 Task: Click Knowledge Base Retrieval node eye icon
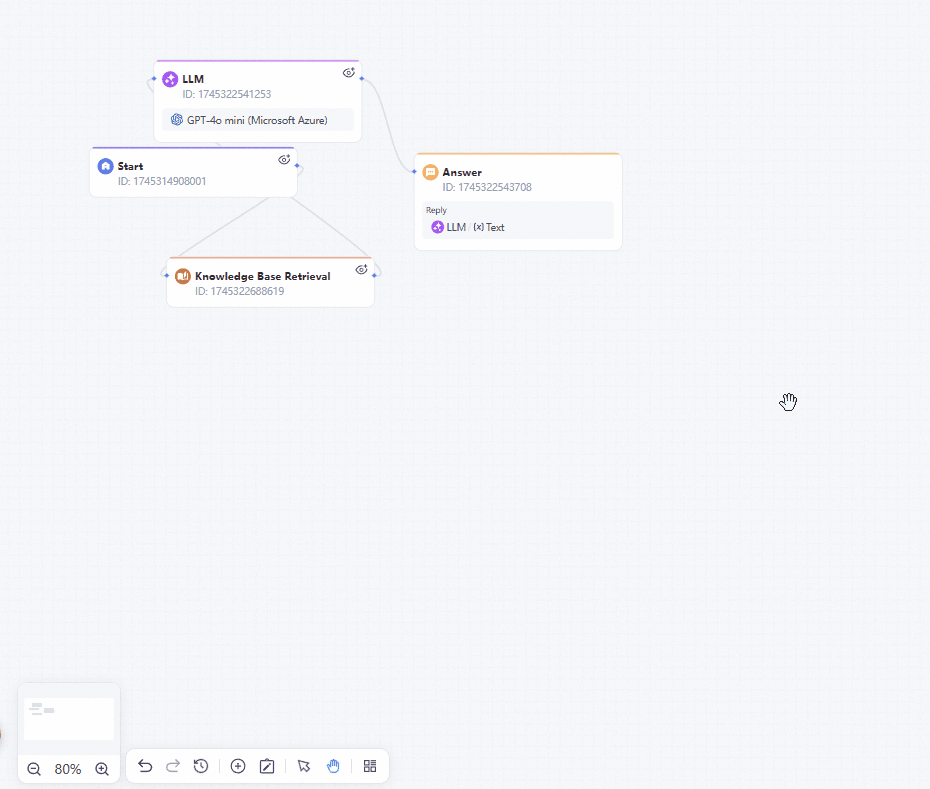(361, 270)
